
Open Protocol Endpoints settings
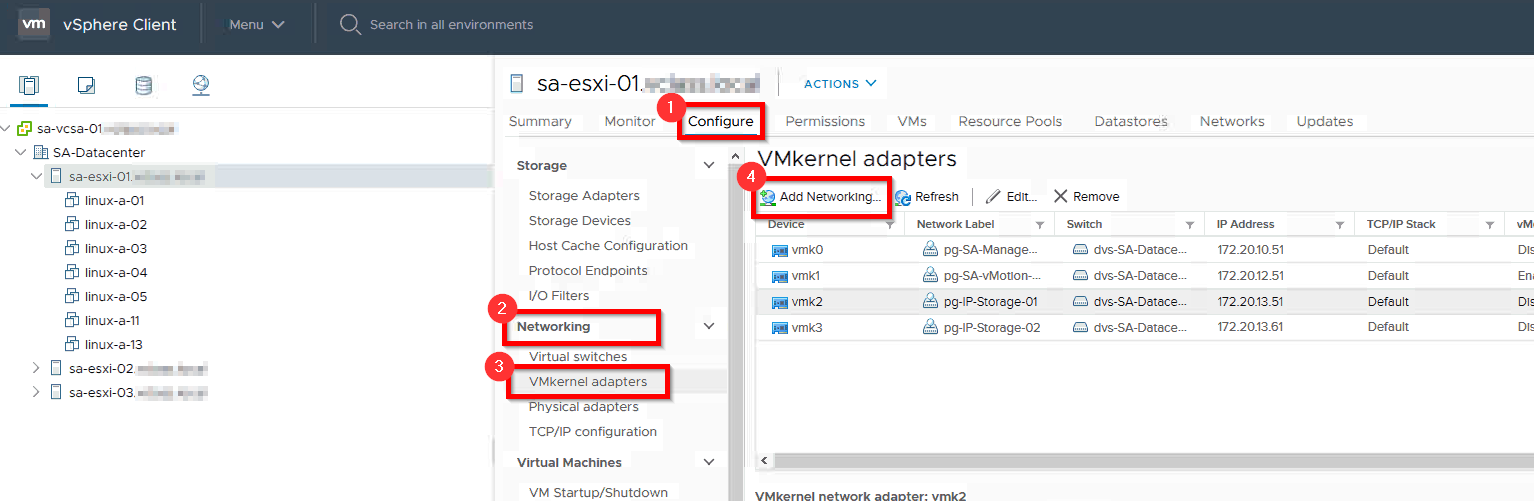click(x=588, y=270)
